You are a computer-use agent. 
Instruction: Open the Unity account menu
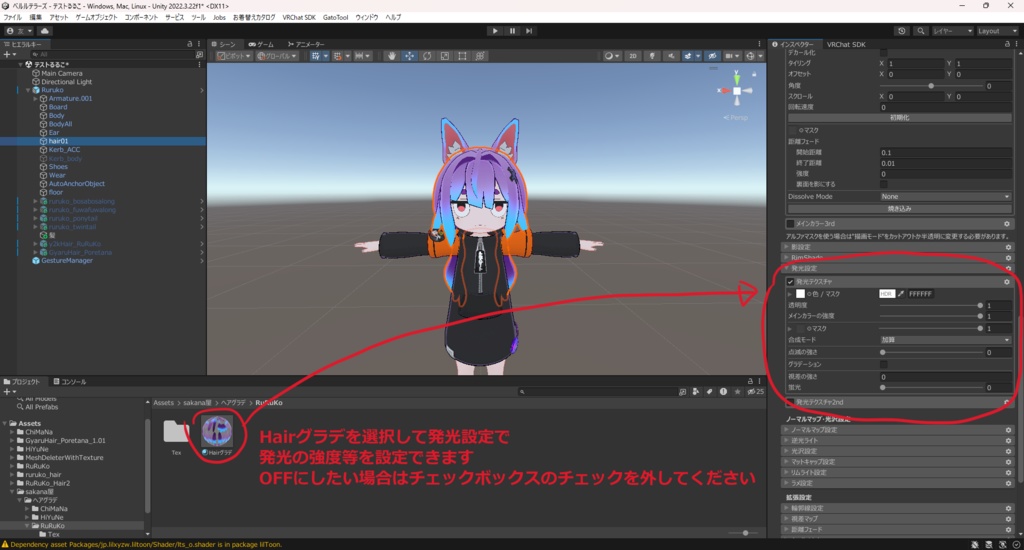(x=19, y=31)
